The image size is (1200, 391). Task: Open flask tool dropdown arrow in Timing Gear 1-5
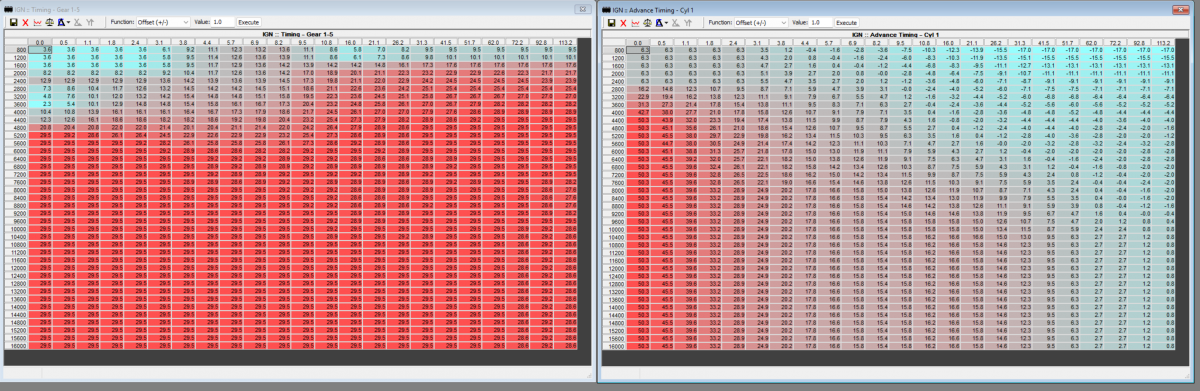click(x=69, y=22)
